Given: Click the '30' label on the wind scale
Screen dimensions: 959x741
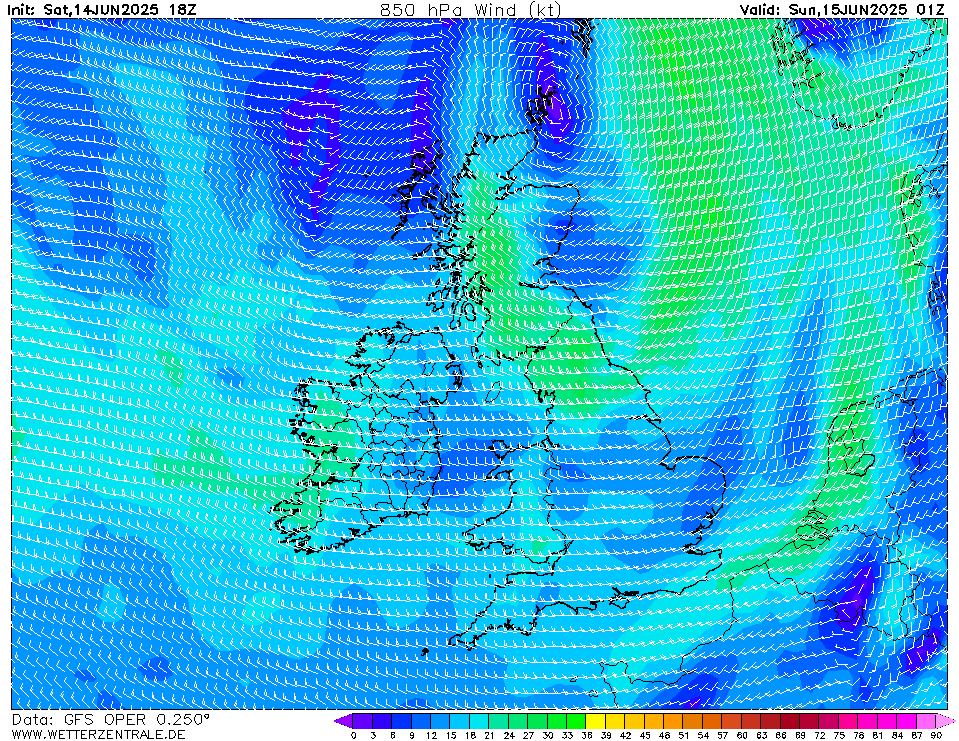Looking at the screenshot, I should click(x=547, y=735).
